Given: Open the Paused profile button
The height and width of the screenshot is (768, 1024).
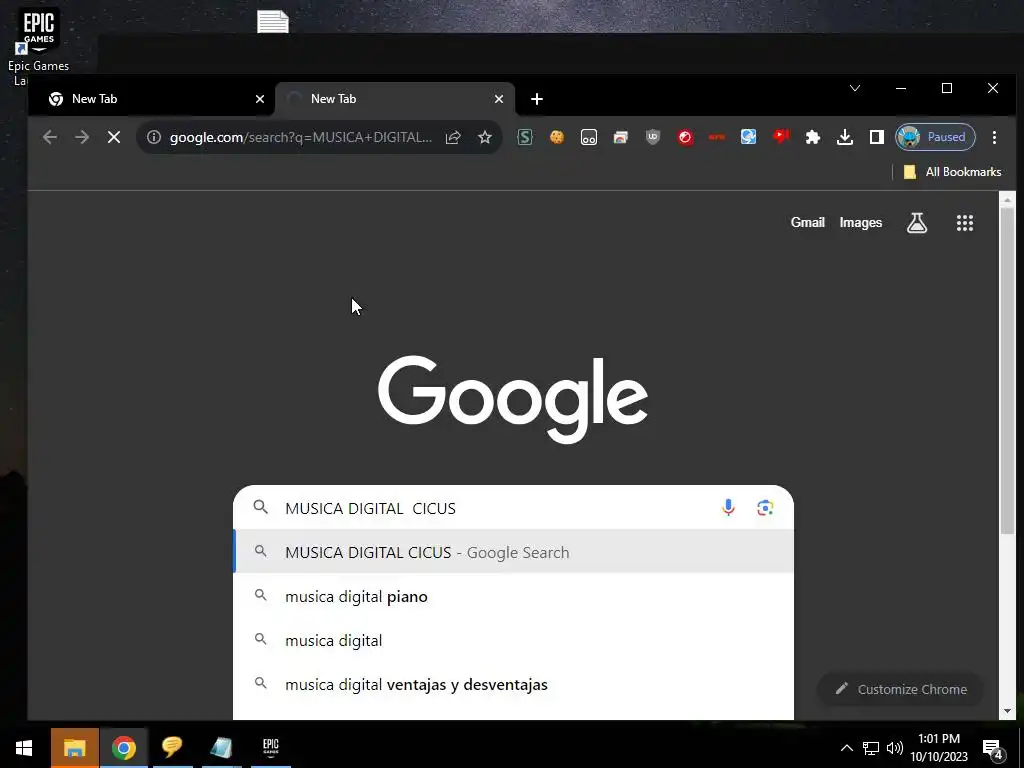Looking at the screenshot, I should pyautogui.click(x=935, y=137).
